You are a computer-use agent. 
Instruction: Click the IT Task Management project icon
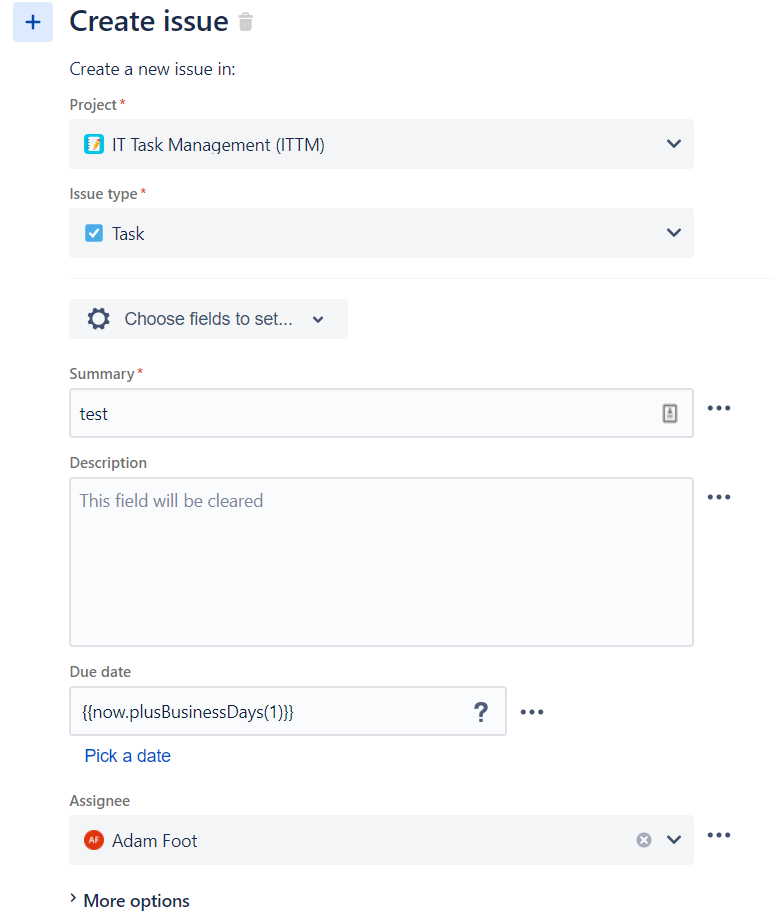tap(94, 144)
